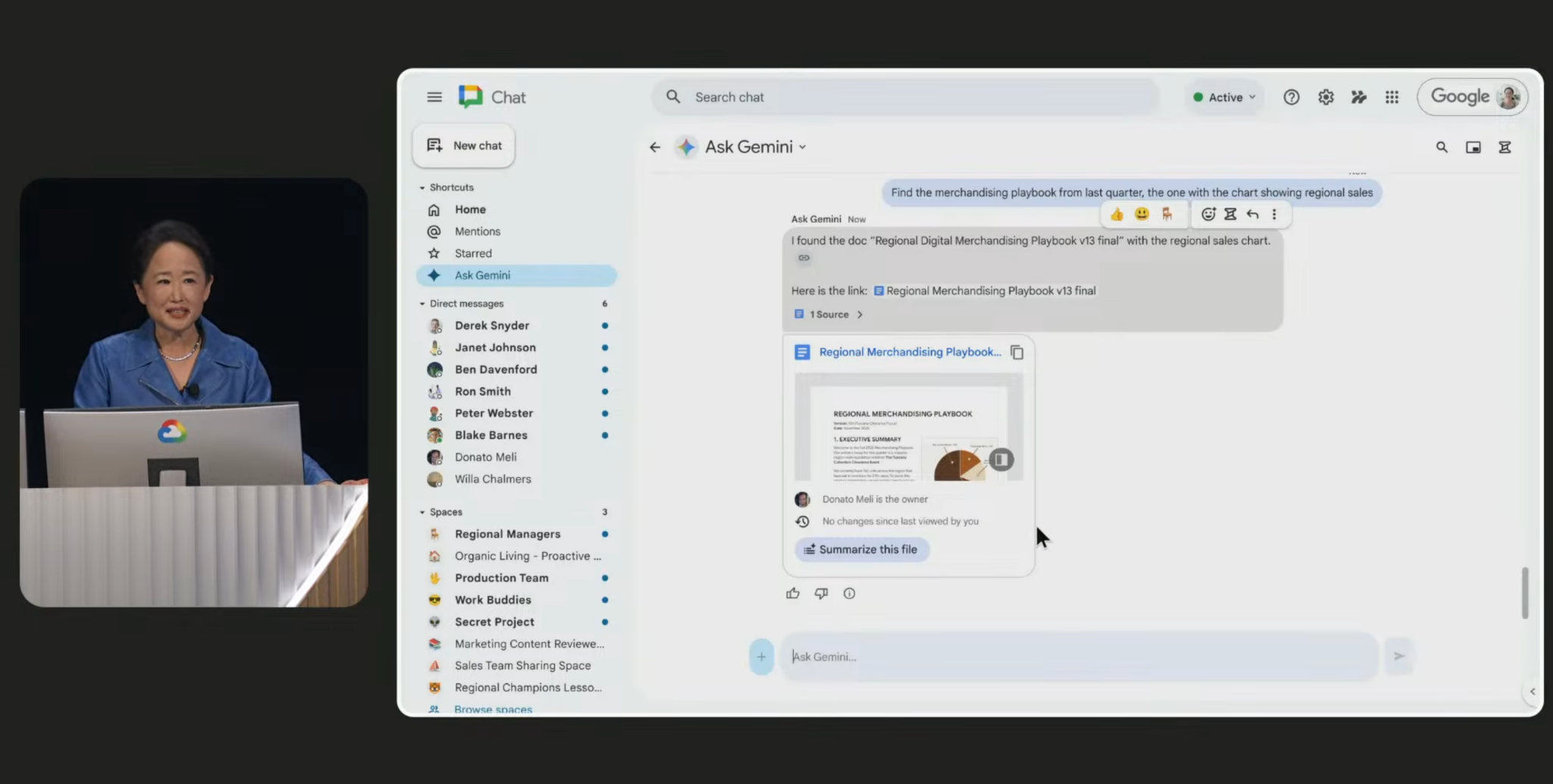Image resolution: width=1553 pixels, height=784 pixels.
Task: Open the add reaction emoji icon
Action: pyautogui.click(x=1208, y=215)
